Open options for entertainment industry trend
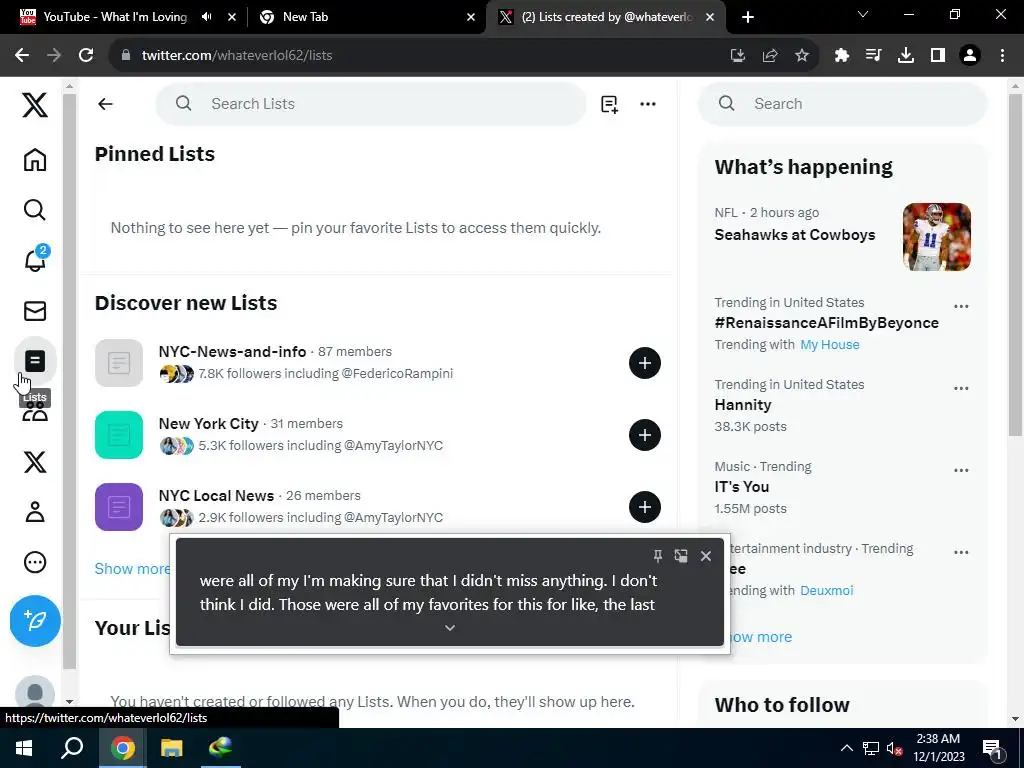This screenshot has height=768, width=1024. pos(961,552)
